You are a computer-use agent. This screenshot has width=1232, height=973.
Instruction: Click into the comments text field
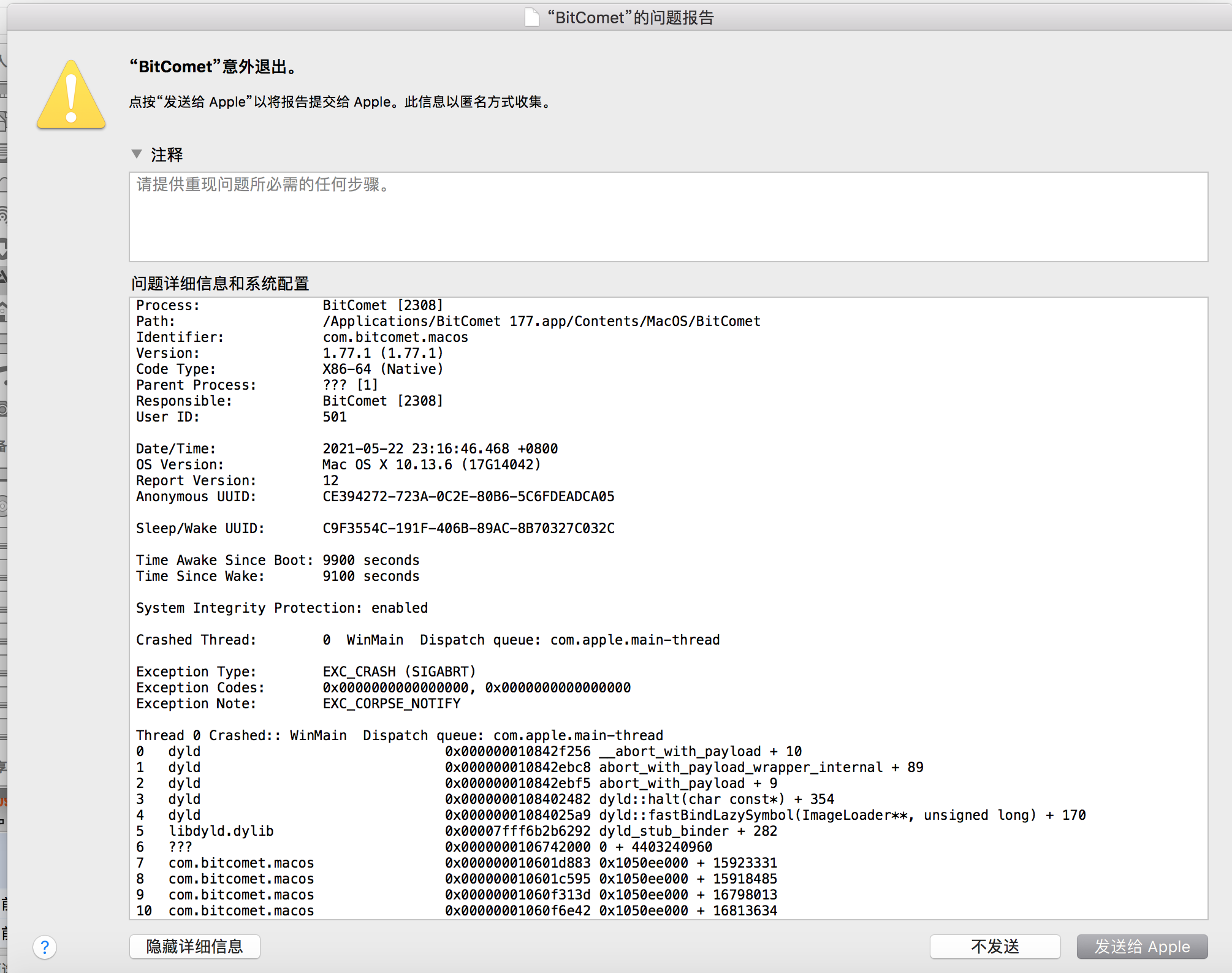coord(668,217)
